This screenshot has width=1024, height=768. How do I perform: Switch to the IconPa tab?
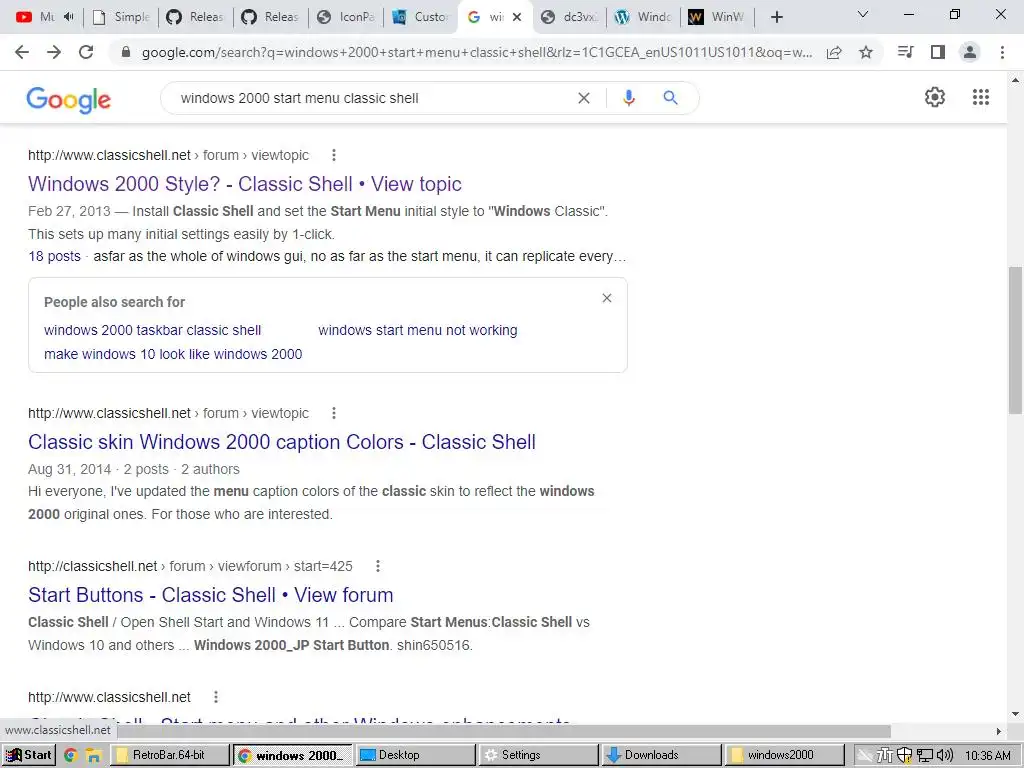(x=345, y=17)
